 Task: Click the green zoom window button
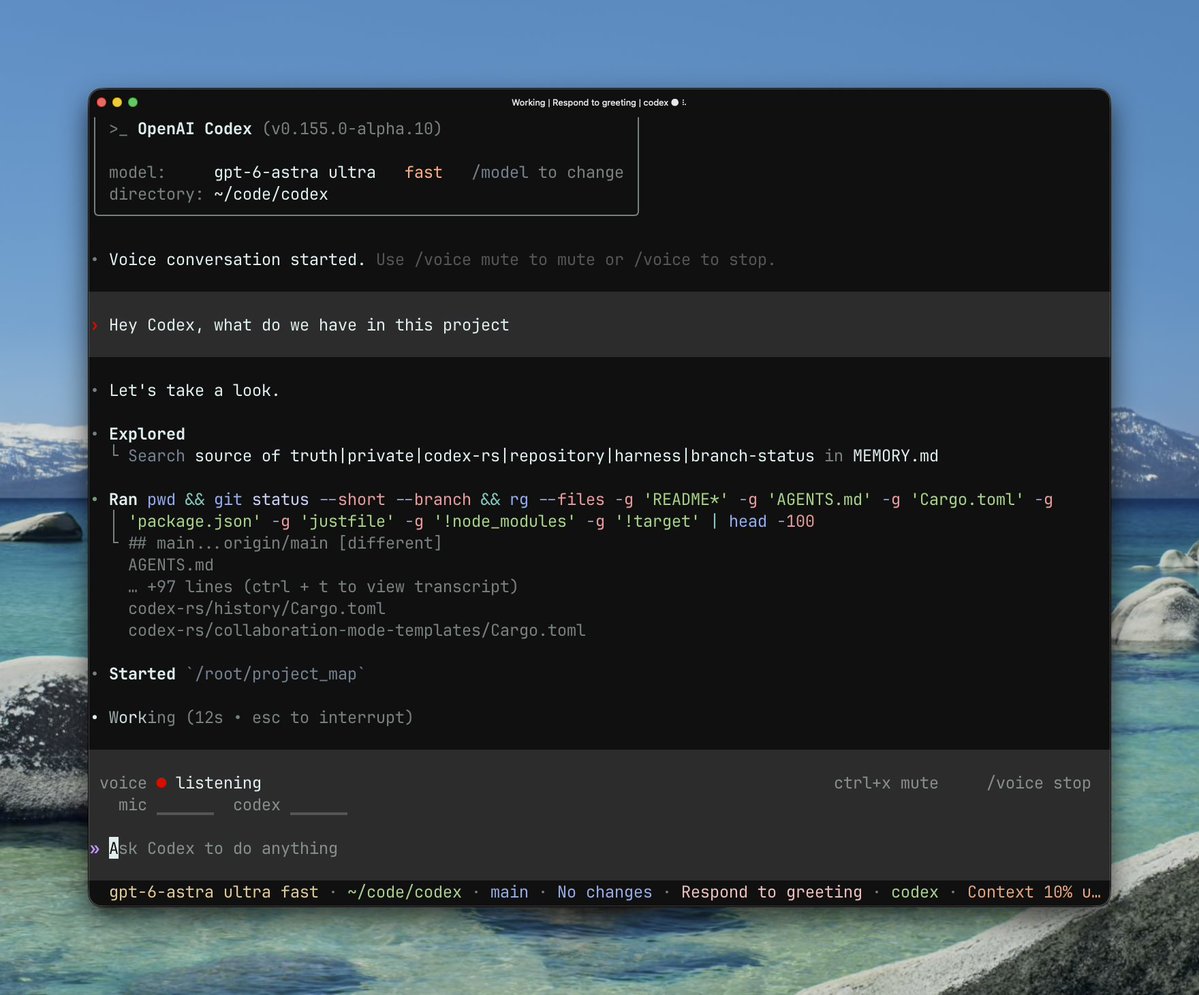(x=133, y=102)
